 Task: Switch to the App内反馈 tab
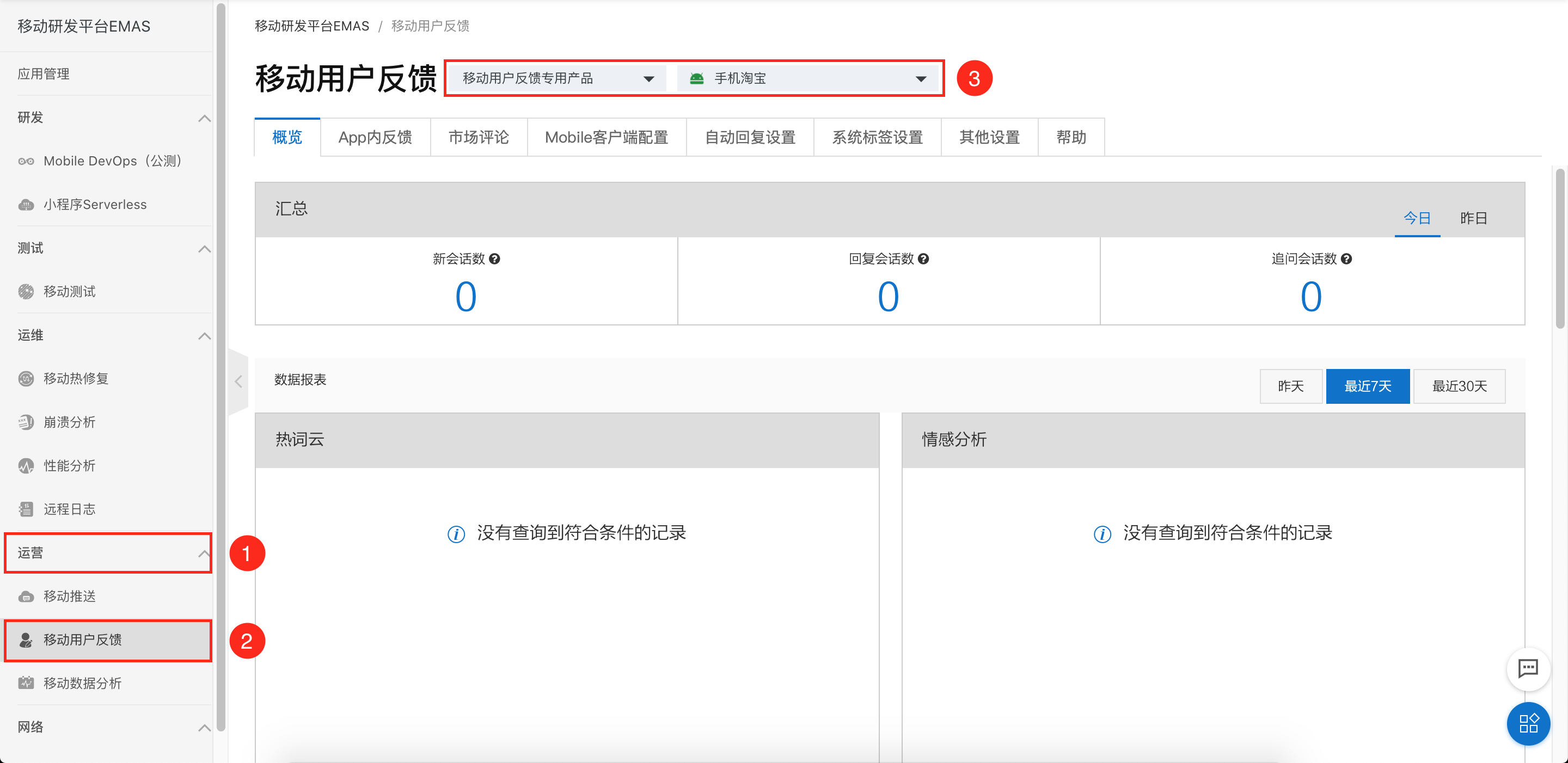click(375, 138)
